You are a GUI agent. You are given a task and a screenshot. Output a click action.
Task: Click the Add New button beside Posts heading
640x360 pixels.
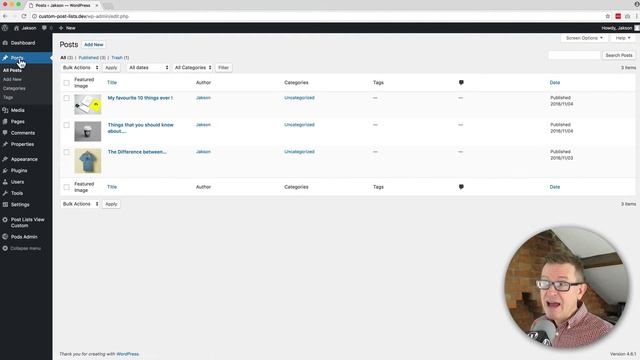pyautogui.click(x=93, y=44)
